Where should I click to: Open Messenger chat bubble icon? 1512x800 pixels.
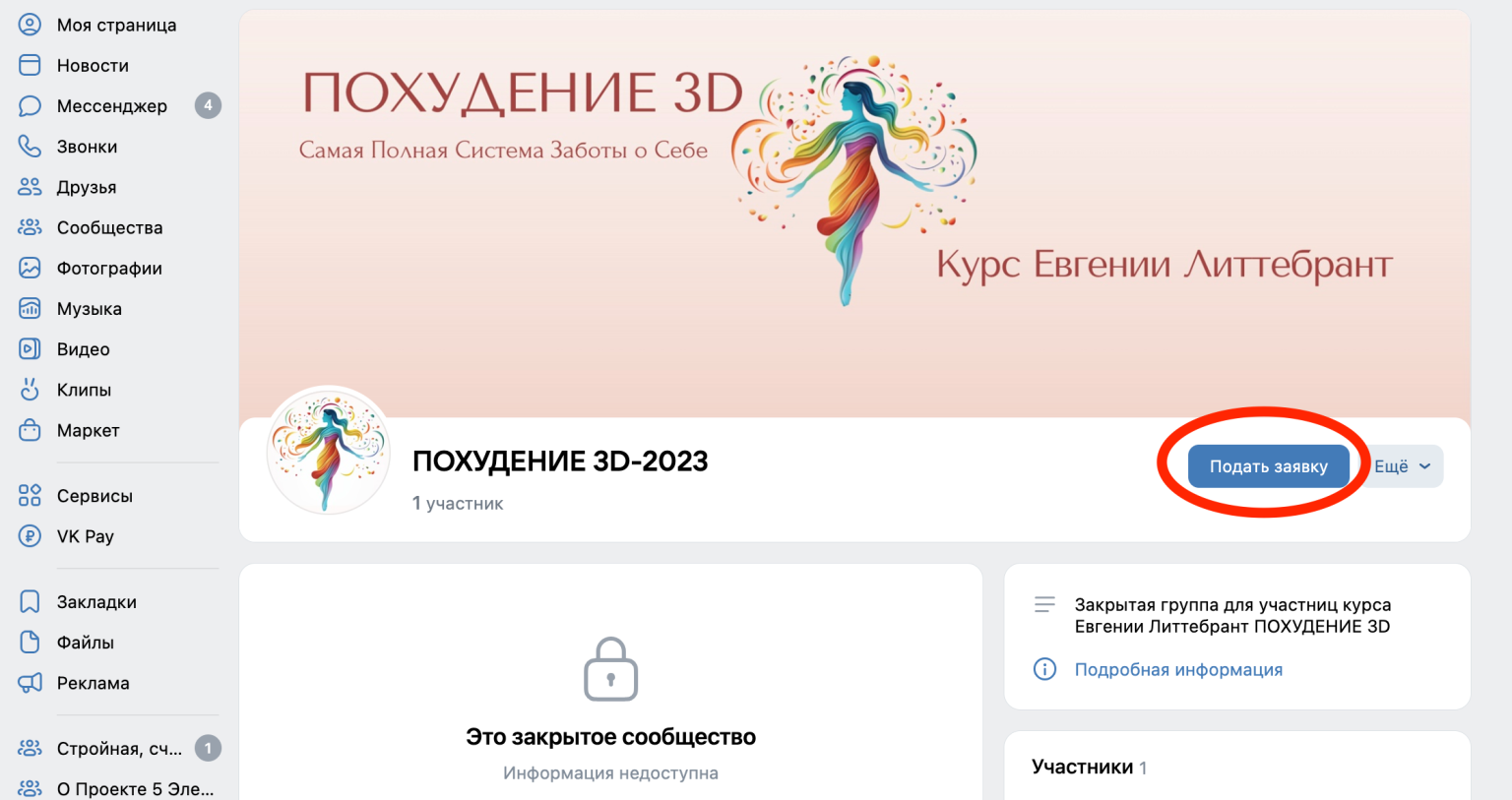coord(30,106)
